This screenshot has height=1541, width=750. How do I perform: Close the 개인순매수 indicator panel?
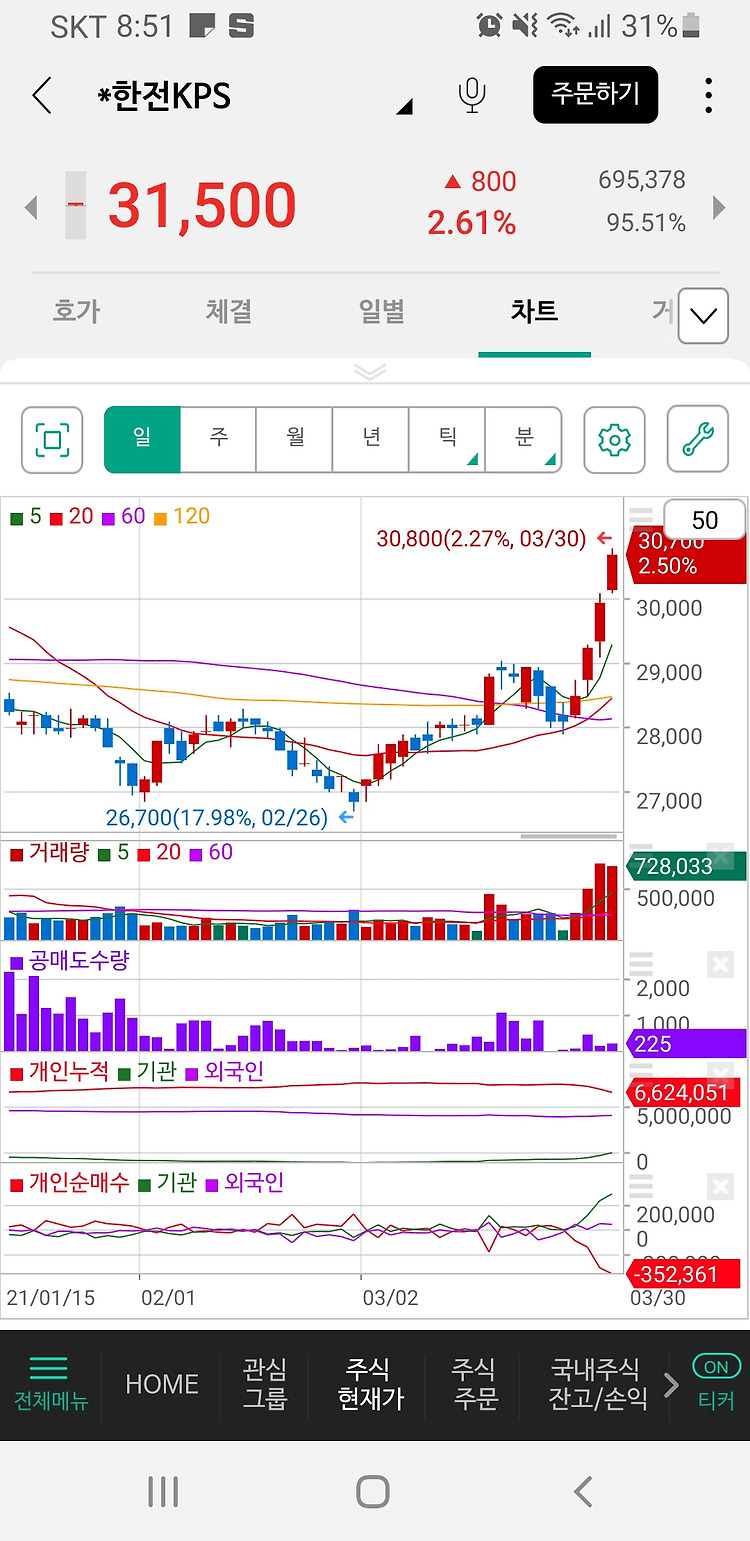(x=720, y=1186)
